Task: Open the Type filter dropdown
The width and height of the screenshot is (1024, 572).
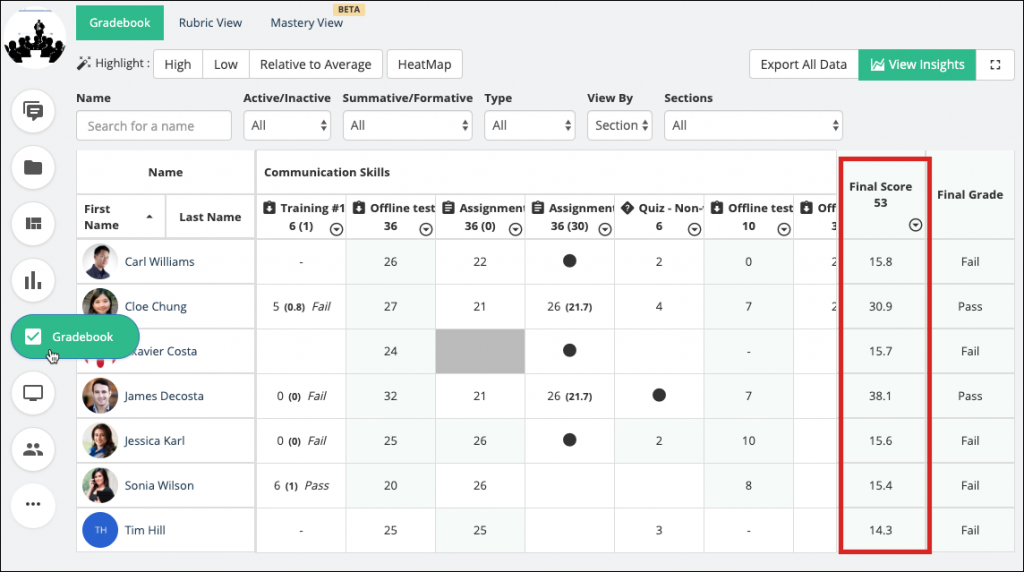Action: pyautogui.click(x=530, y=125)
